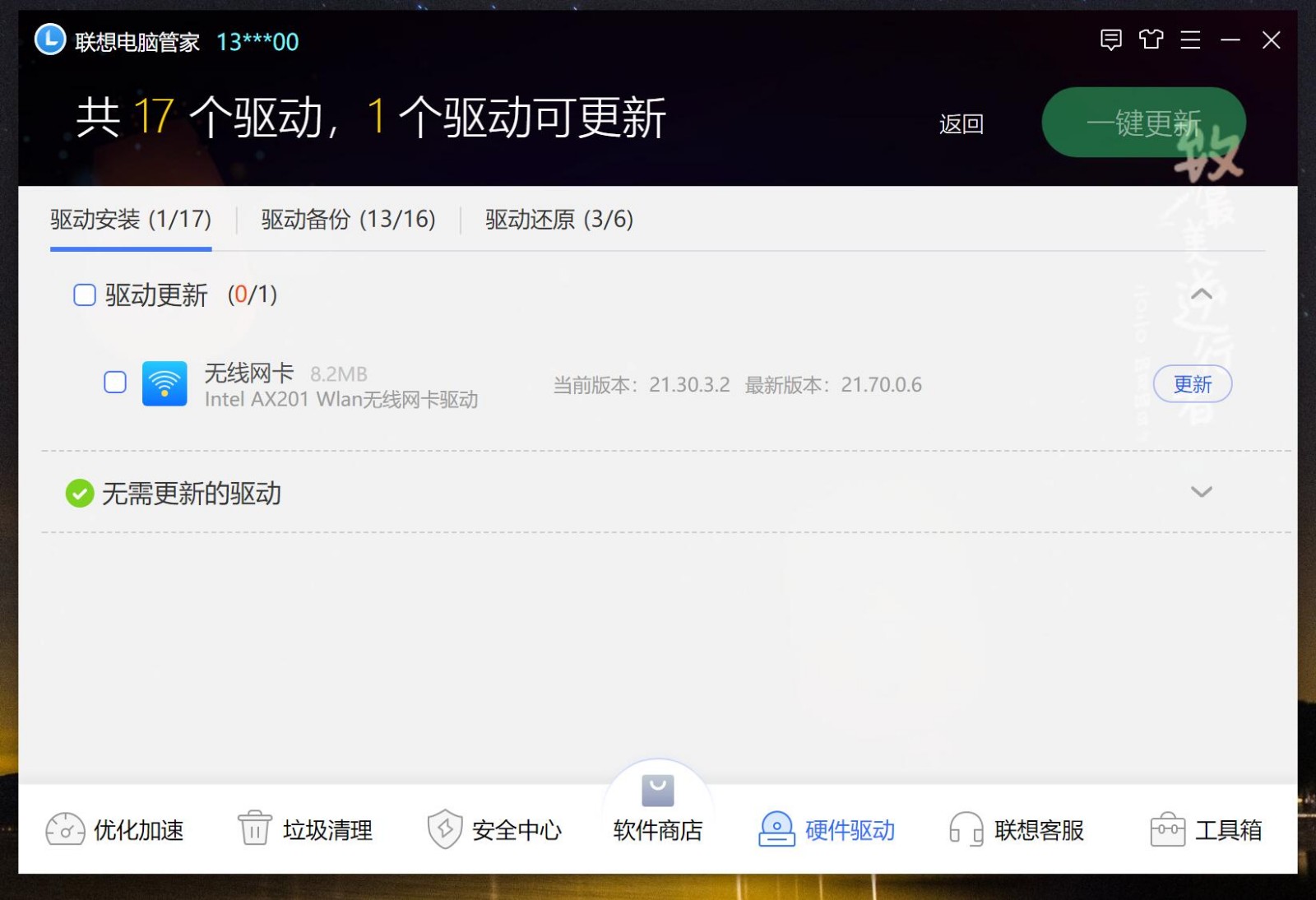1316x900 pixels.
Task: Close the 联想电脑管家 window
Action: click(x=1271, y=39)
